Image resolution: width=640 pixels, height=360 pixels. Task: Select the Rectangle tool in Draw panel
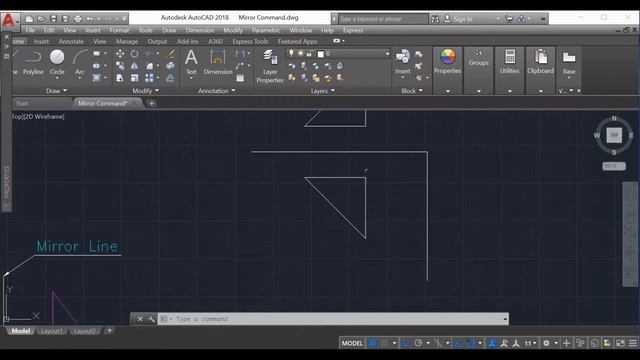pos(96,53)
